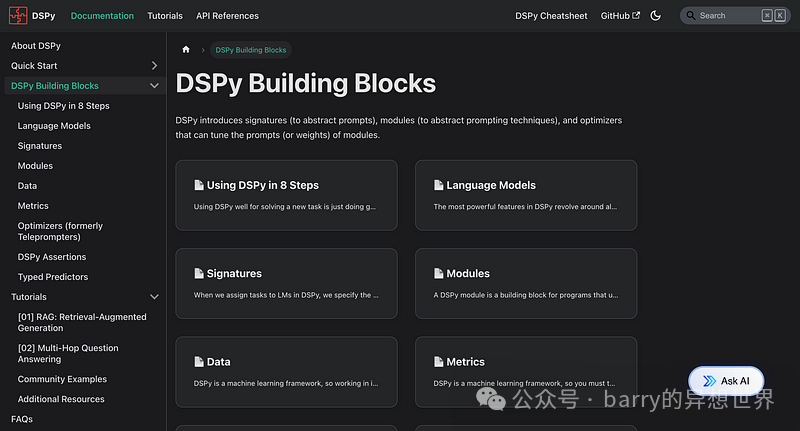Open the Documentation nav tab

(x=102, y=16)
